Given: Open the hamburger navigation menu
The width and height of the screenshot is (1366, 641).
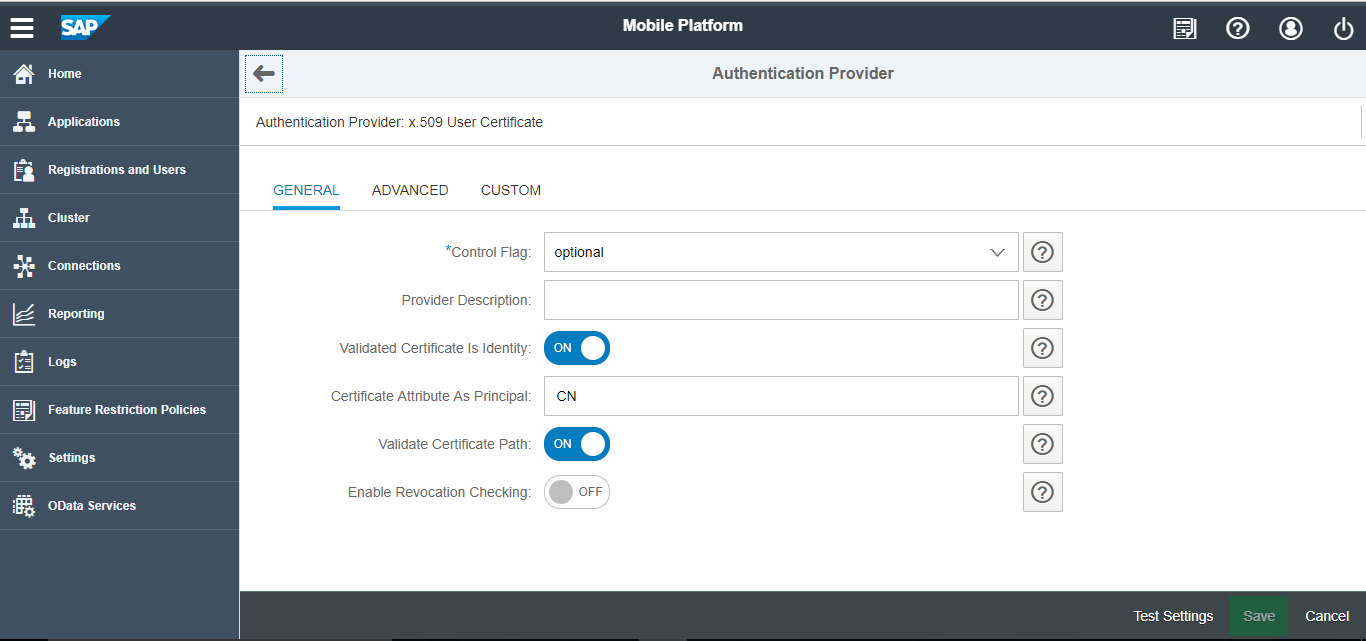Looking at the screenshot, I should coord(22,27).
